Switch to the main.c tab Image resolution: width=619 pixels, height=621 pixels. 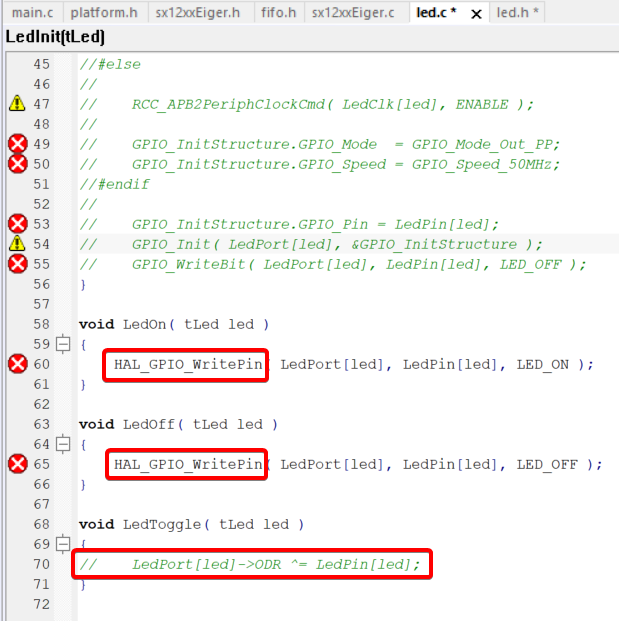tap(32, 13)
